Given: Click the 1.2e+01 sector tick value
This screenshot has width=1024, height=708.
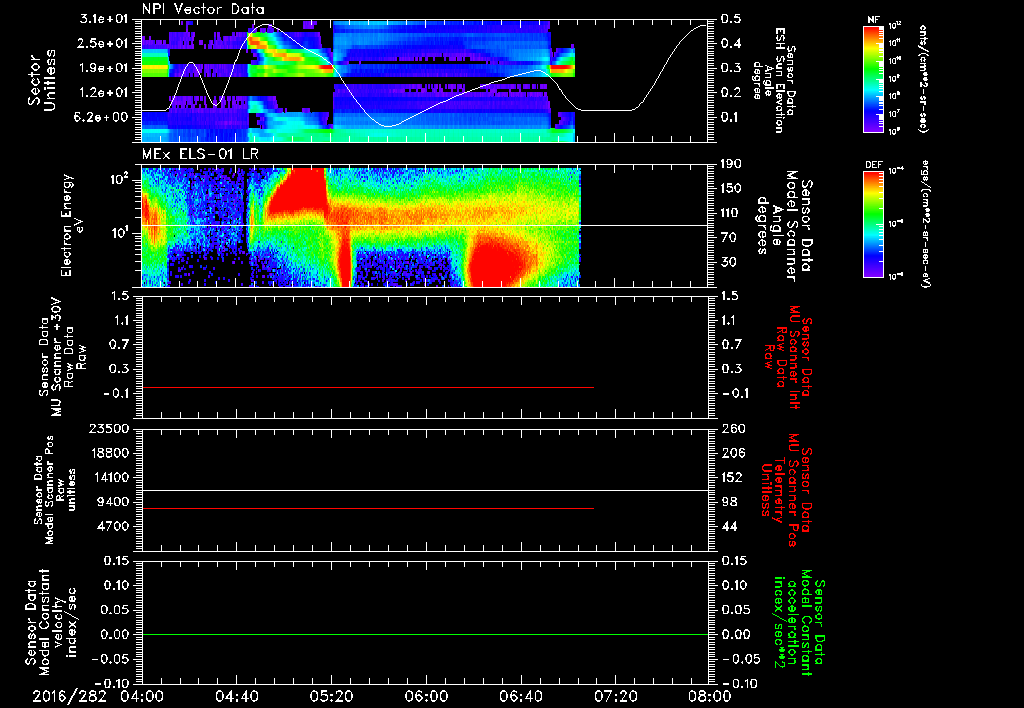Looking at the screenshot, I should (104, 92).
